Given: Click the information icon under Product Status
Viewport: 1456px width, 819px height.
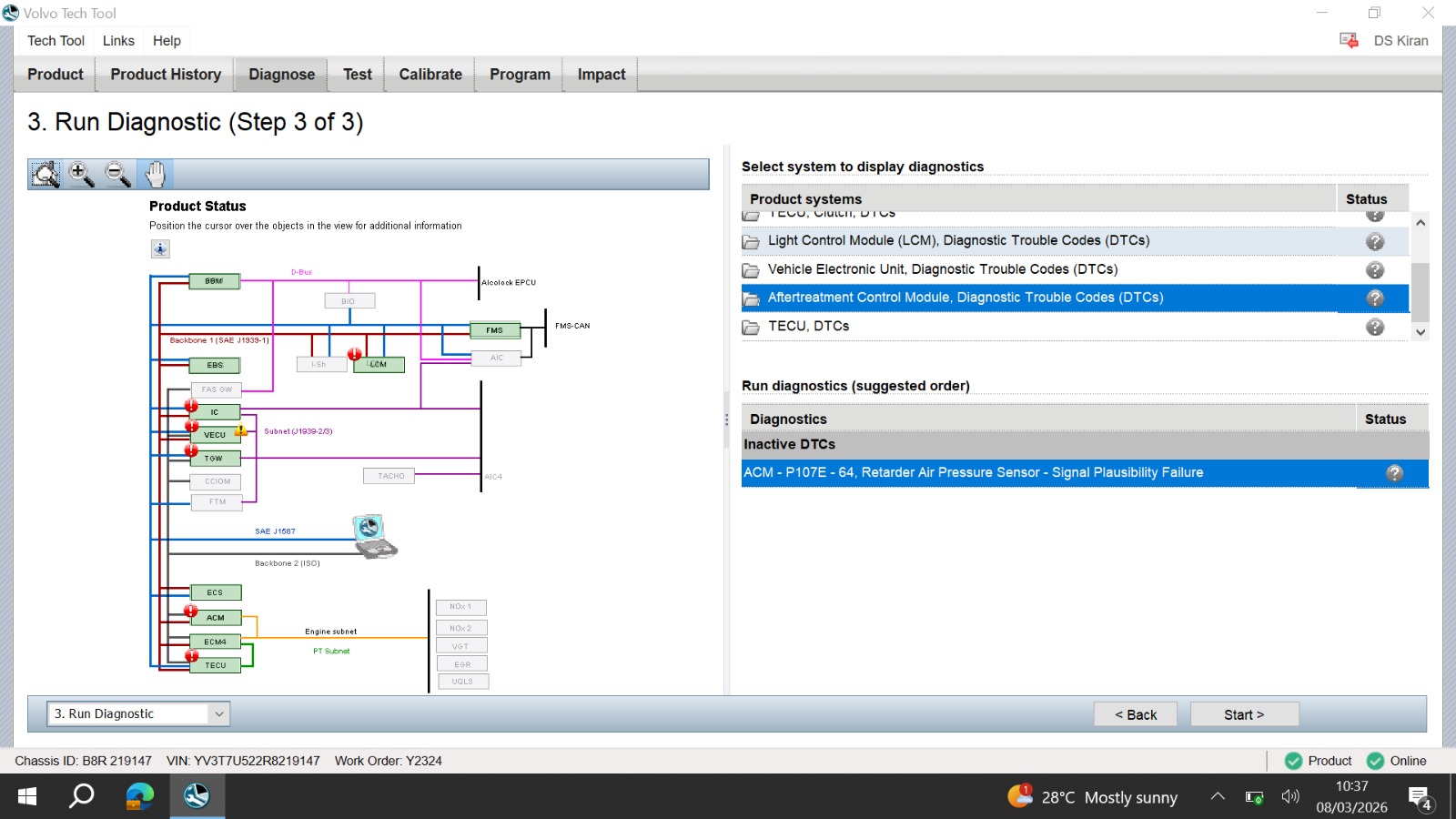Looking at the screenshot, I should click(160, 248).
